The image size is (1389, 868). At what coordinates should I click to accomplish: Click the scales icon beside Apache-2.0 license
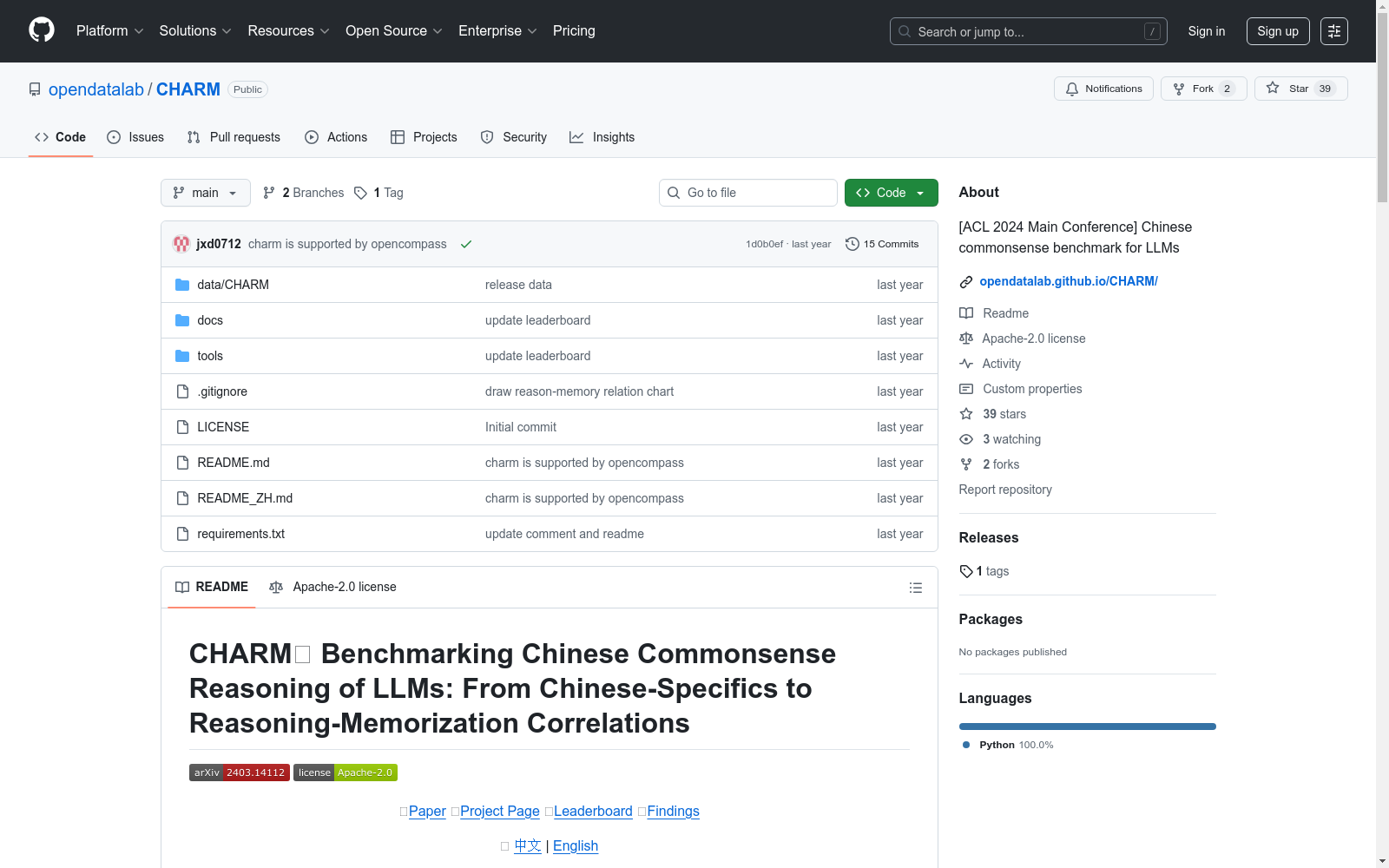click(966, 339)
